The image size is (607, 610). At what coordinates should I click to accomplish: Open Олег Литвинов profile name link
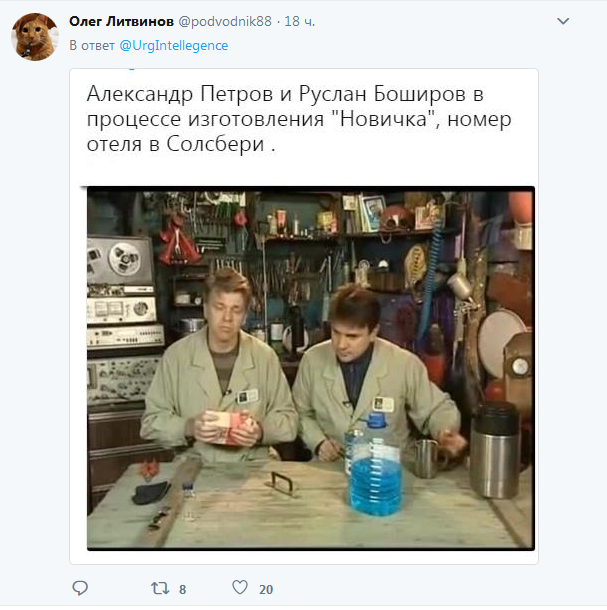pyautogui.click(x=121, y=21)
